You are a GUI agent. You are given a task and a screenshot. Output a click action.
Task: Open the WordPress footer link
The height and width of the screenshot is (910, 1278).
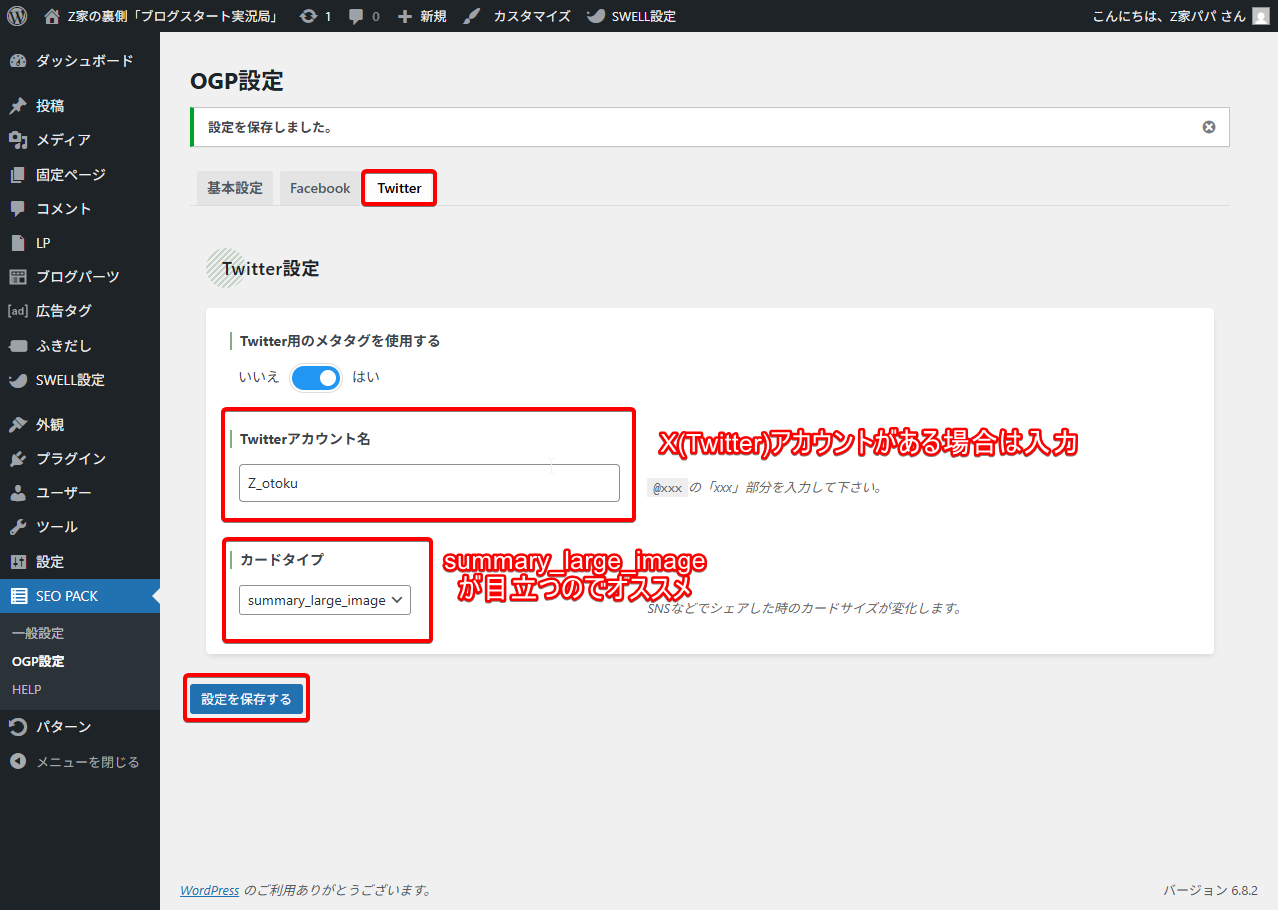210,890
